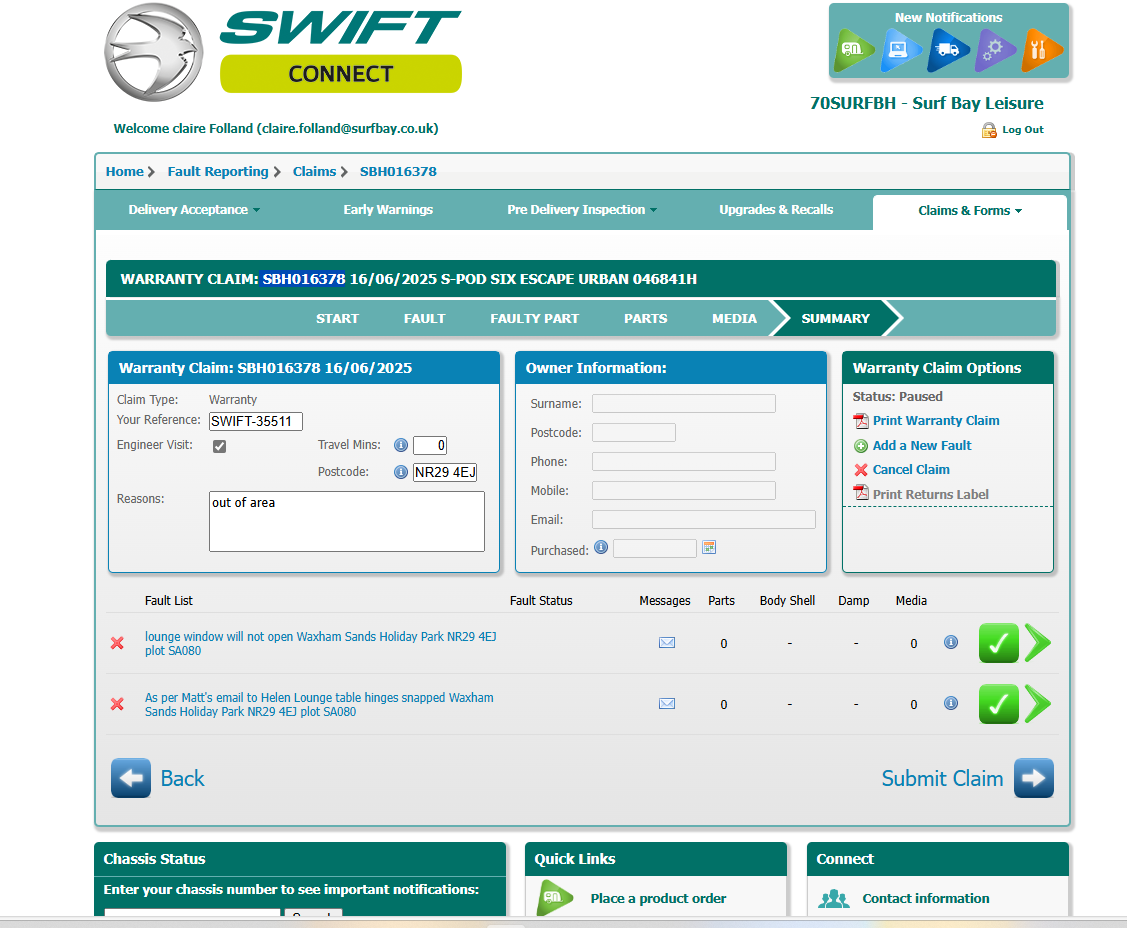
Task: Click green tick for lounge window fault
Action: 998,643
